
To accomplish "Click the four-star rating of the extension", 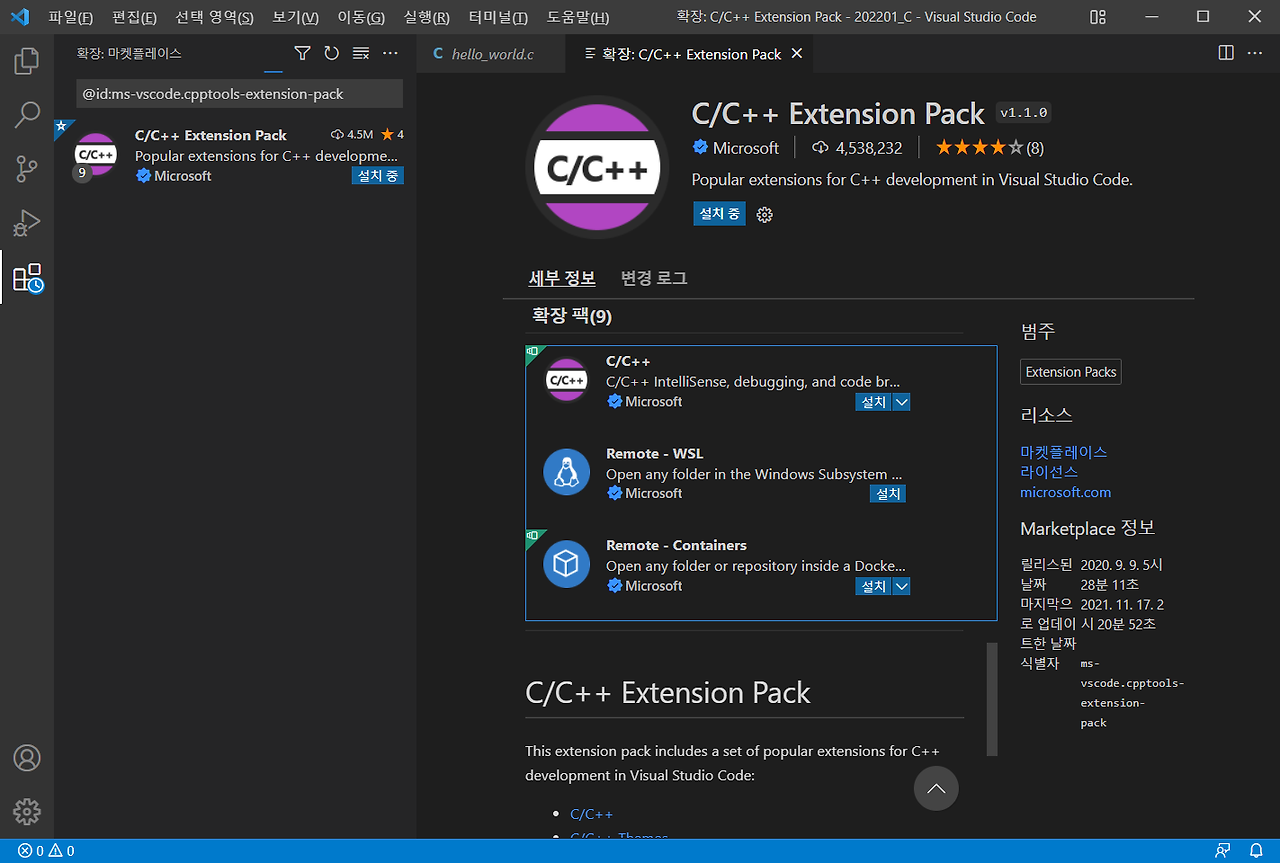I will click(x=980, y=148).
